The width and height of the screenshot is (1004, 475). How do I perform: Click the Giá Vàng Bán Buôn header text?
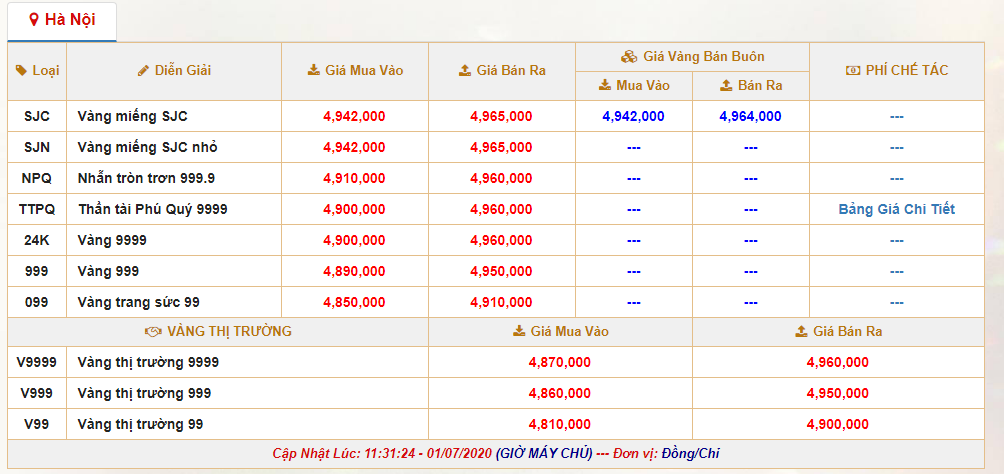coord(703,56)
